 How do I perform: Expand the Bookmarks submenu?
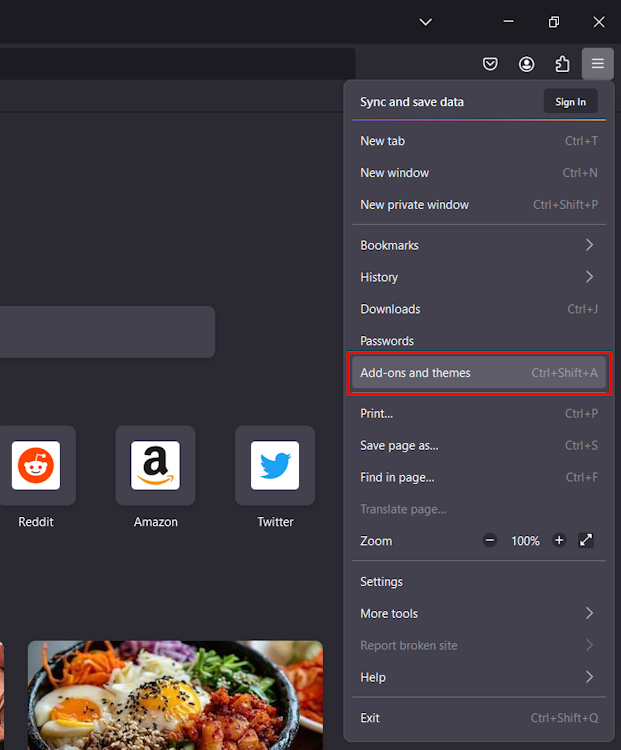point(479,245)
